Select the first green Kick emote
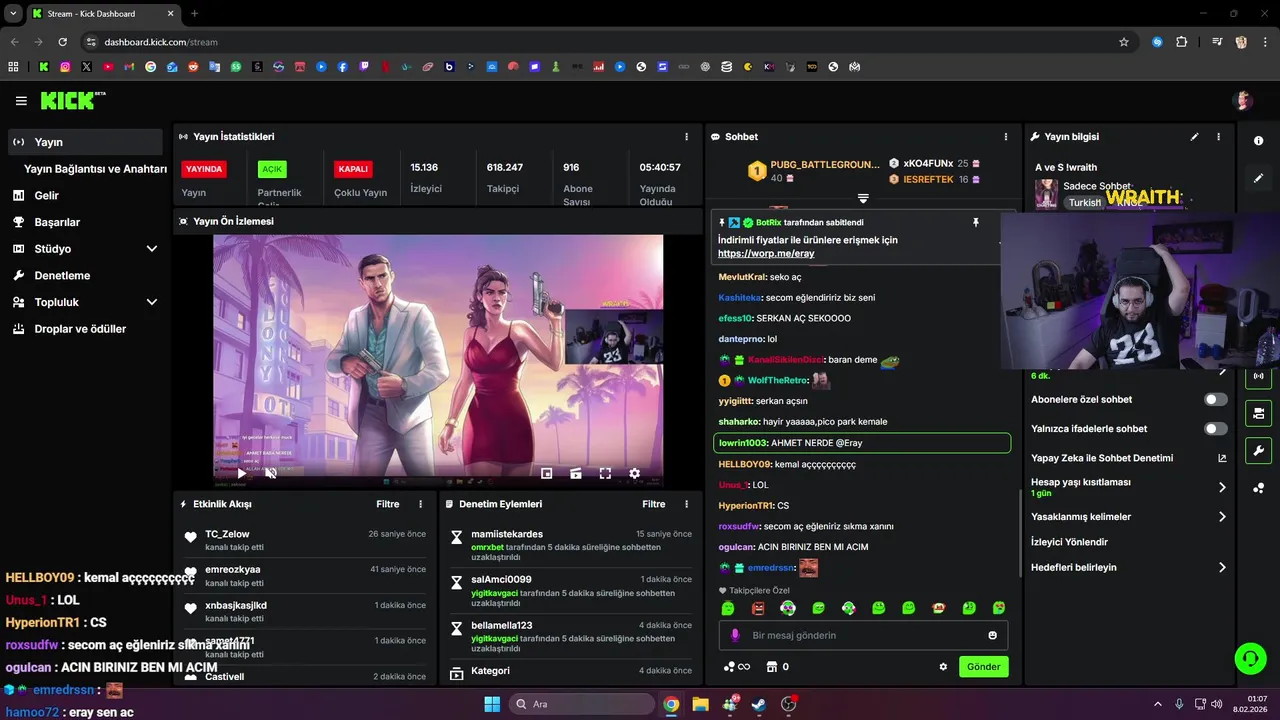Screen dimensions: 1280x720 click(x=728, y=608)
